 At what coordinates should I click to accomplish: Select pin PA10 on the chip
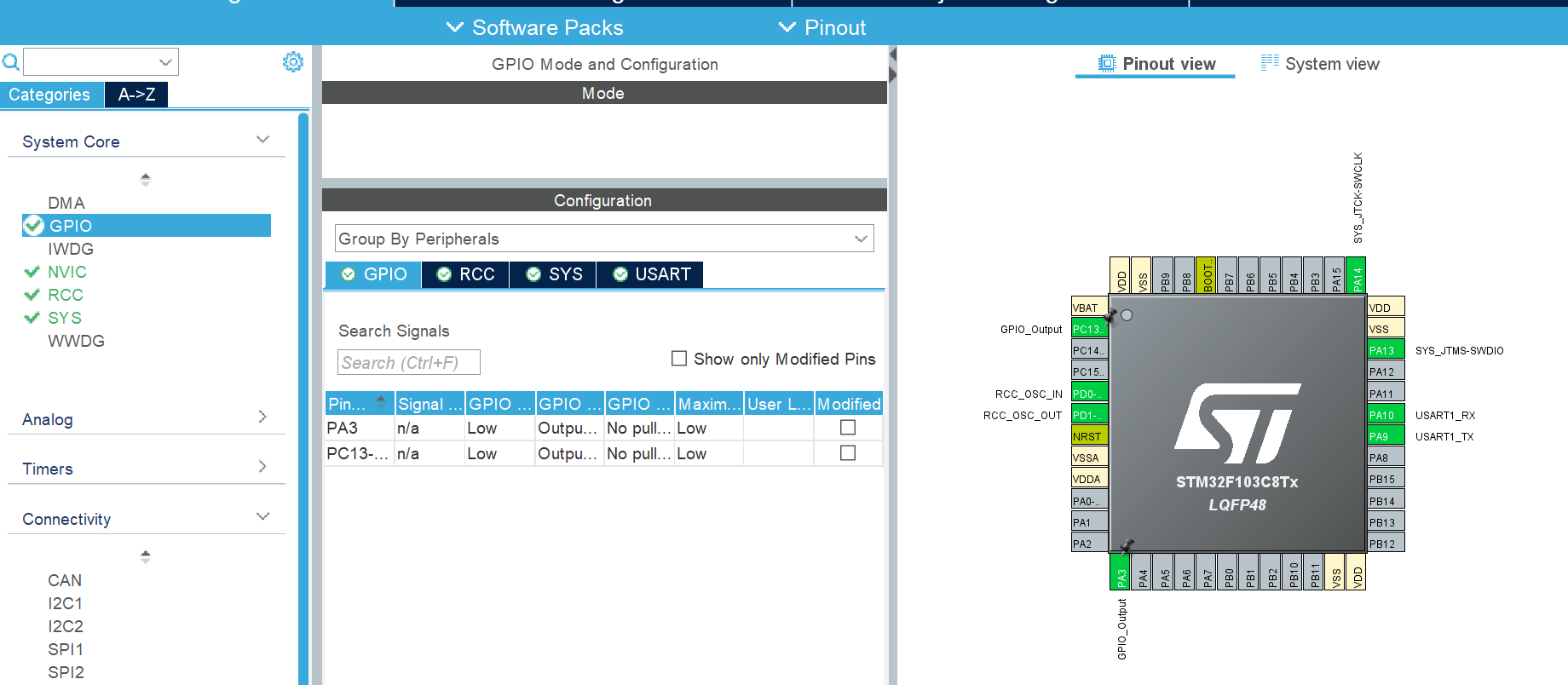pyautogui.click(x=1386, y=415)
